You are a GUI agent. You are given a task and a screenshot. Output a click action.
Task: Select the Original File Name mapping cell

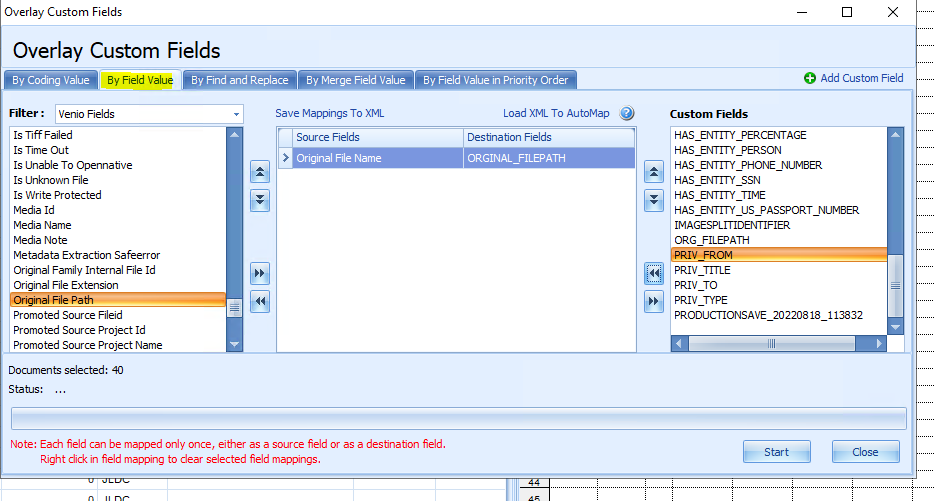[x=378, y=158]
